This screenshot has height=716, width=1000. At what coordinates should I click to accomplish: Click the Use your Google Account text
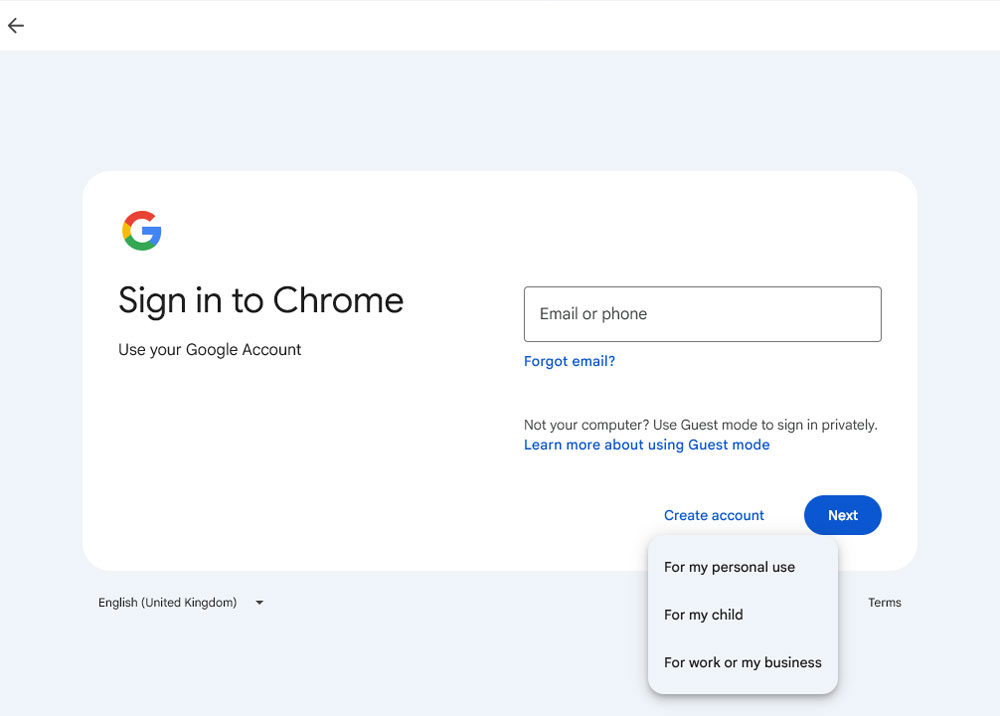(x=209, y=349)
